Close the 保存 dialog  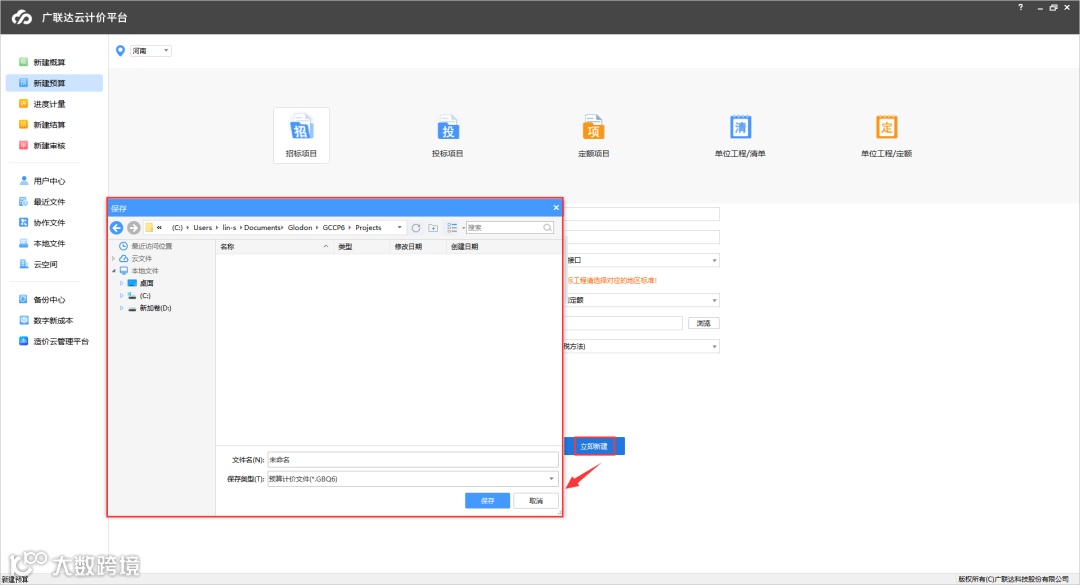coord(556,207)
